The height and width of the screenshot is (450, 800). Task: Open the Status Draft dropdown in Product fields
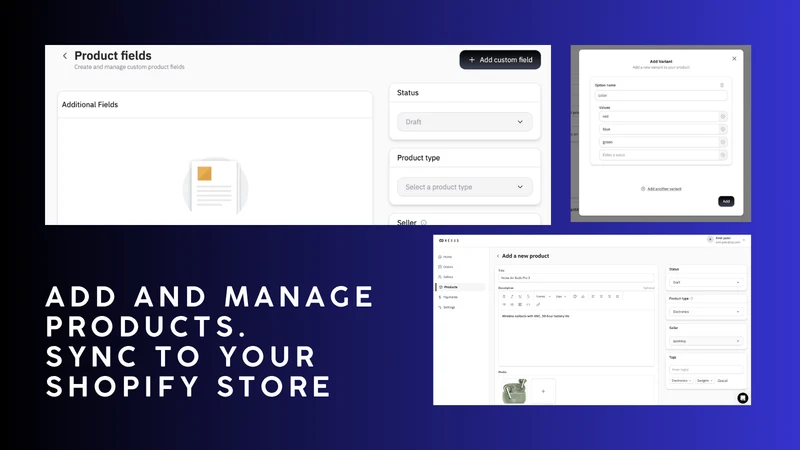(x=464, y=122)
